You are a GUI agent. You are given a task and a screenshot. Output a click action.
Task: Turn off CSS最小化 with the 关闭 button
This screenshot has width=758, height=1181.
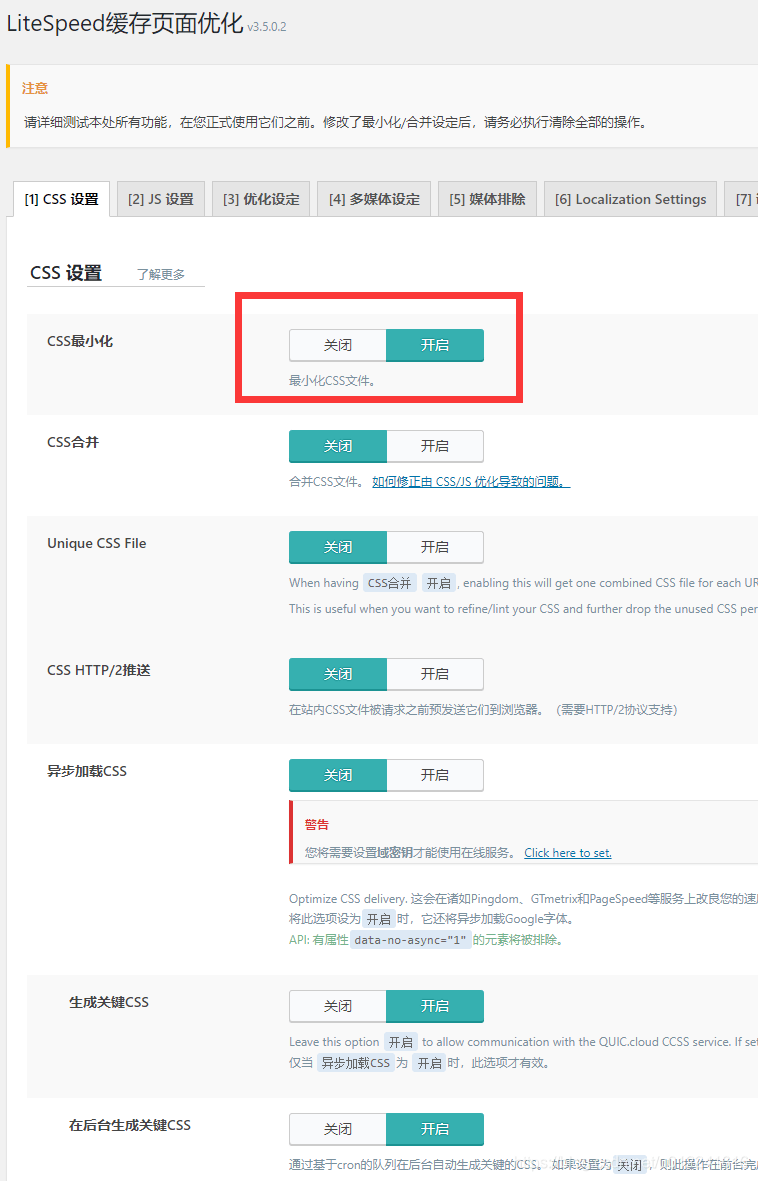tap(338, 345)
